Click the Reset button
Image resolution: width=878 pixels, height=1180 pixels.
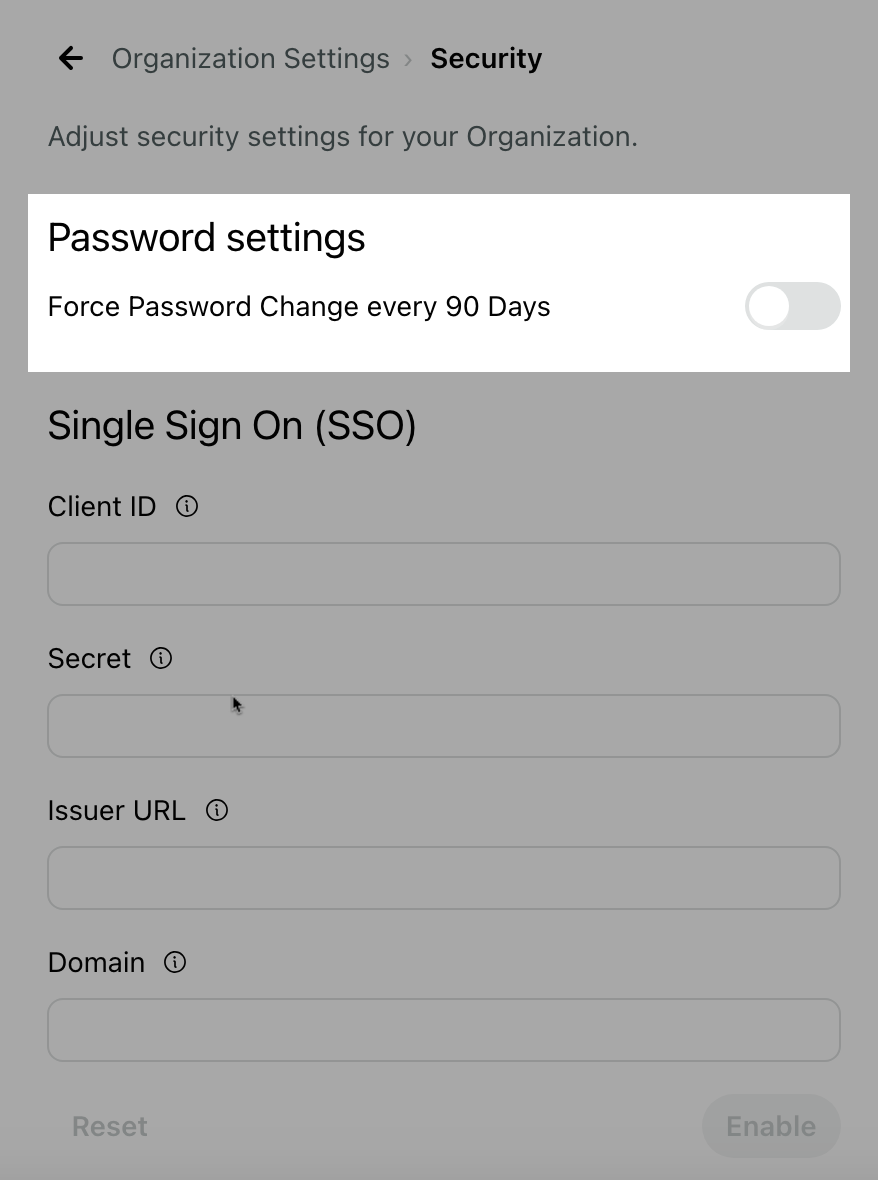pos(110,1127)
